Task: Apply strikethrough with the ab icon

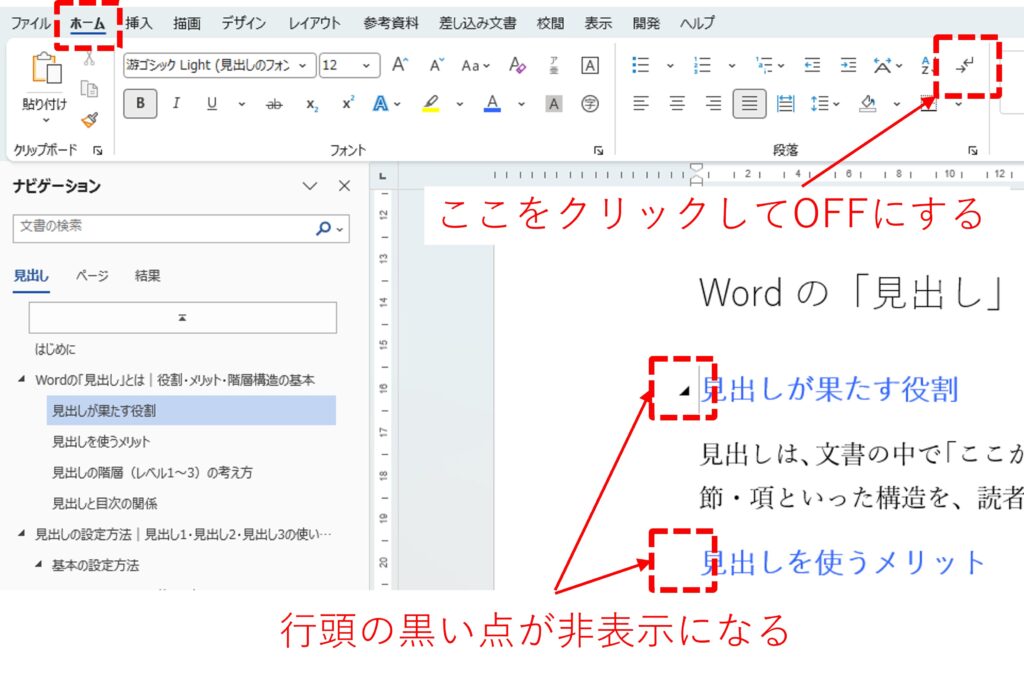Action: [274, 104]
